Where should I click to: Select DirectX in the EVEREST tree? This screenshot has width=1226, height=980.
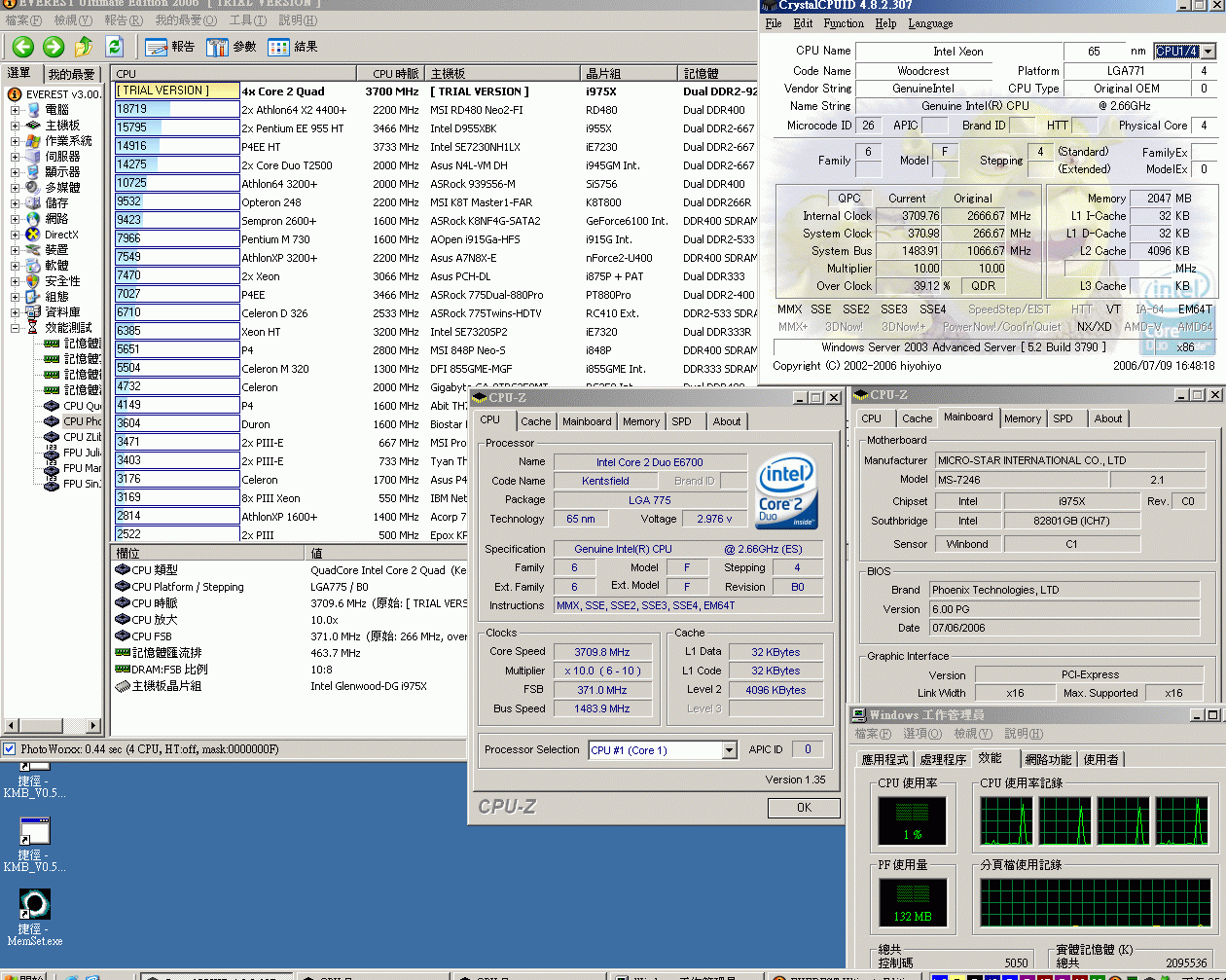[x=61, y=235]
